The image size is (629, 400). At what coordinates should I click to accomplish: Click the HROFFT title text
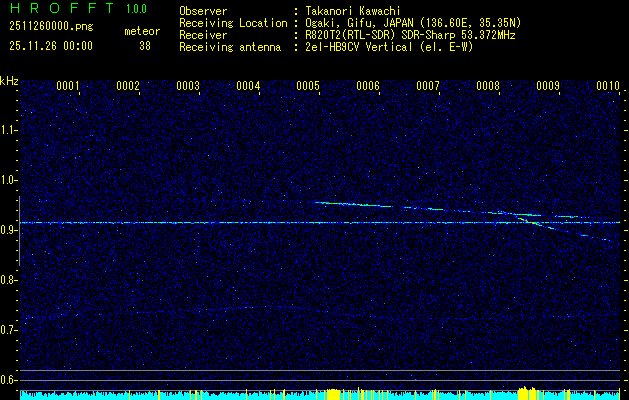point(62,8)
